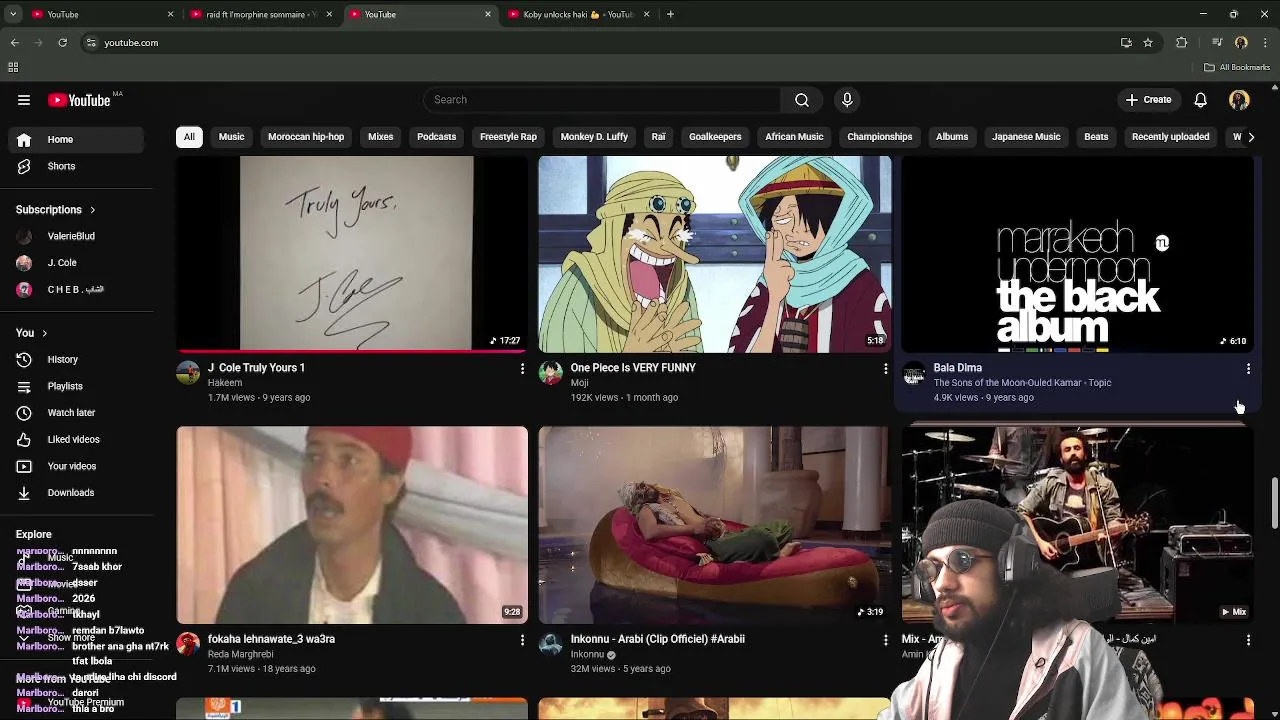Image resolution: width=1280 pixels, height=720 pixels.
Task: Click into the YouTube search field
Action: [603, 100]
